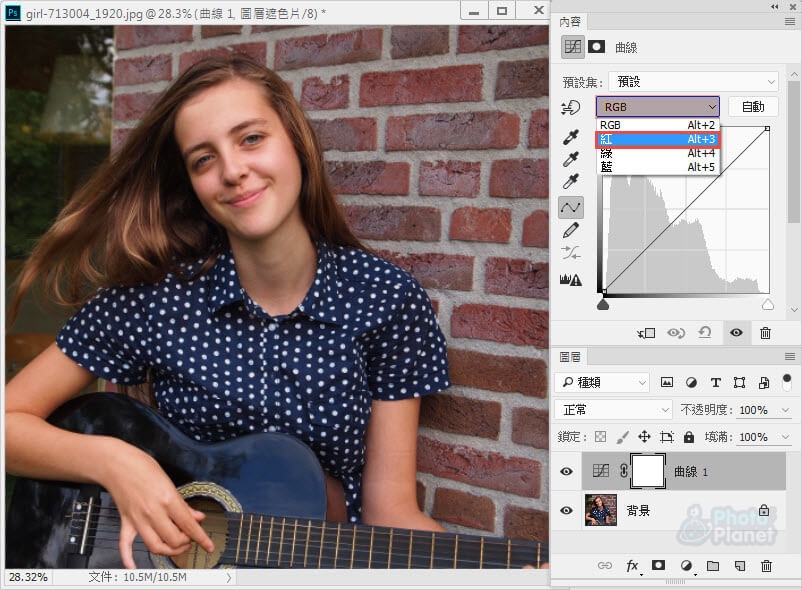Choose 藍 channel from dropdown list
Screen dimensions: 802x590
pyautogui.click(x=658, y=167)
